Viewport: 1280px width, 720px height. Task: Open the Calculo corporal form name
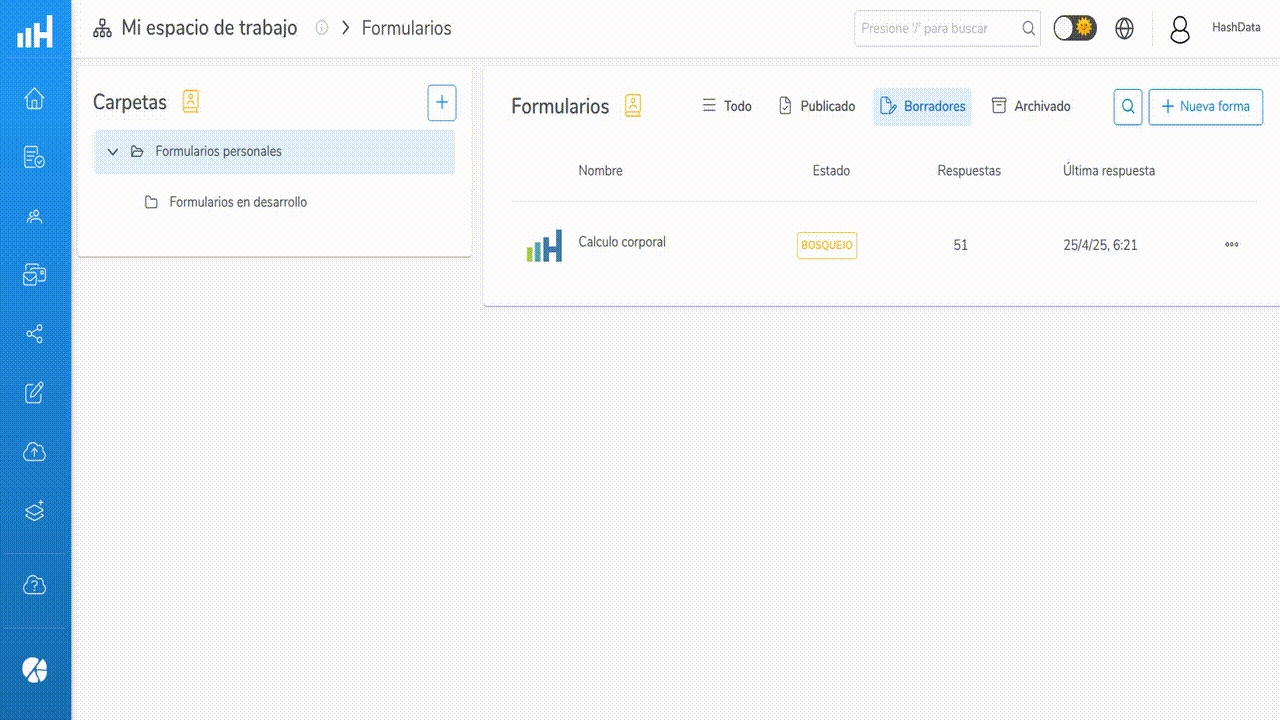pos(622,242)
